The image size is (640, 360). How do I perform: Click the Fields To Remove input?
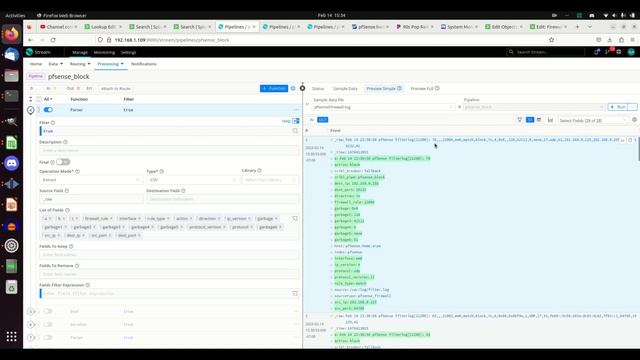point(169,274)
